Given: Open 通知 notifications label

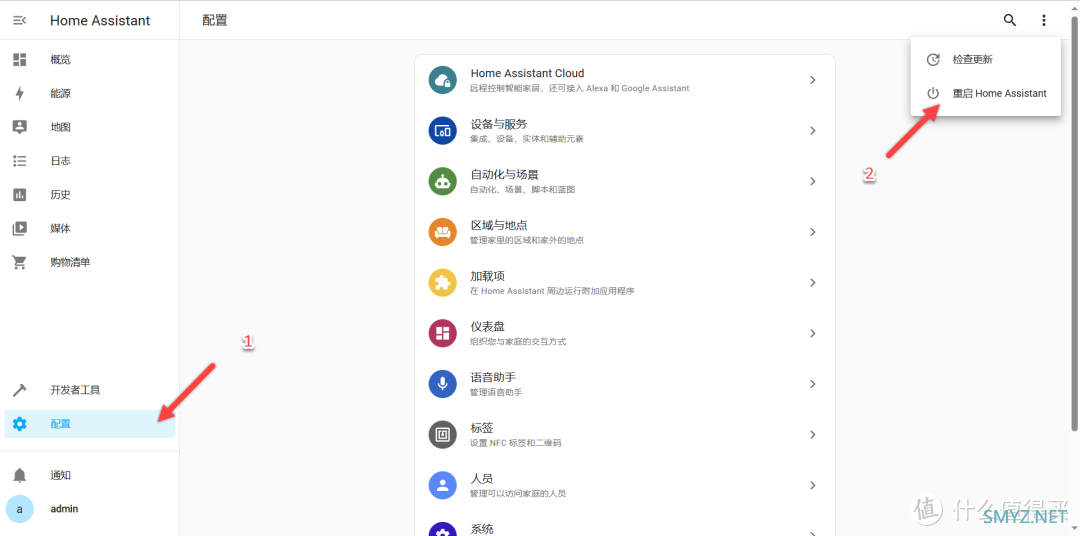Looking at the screenshot, I should (61, 475).
